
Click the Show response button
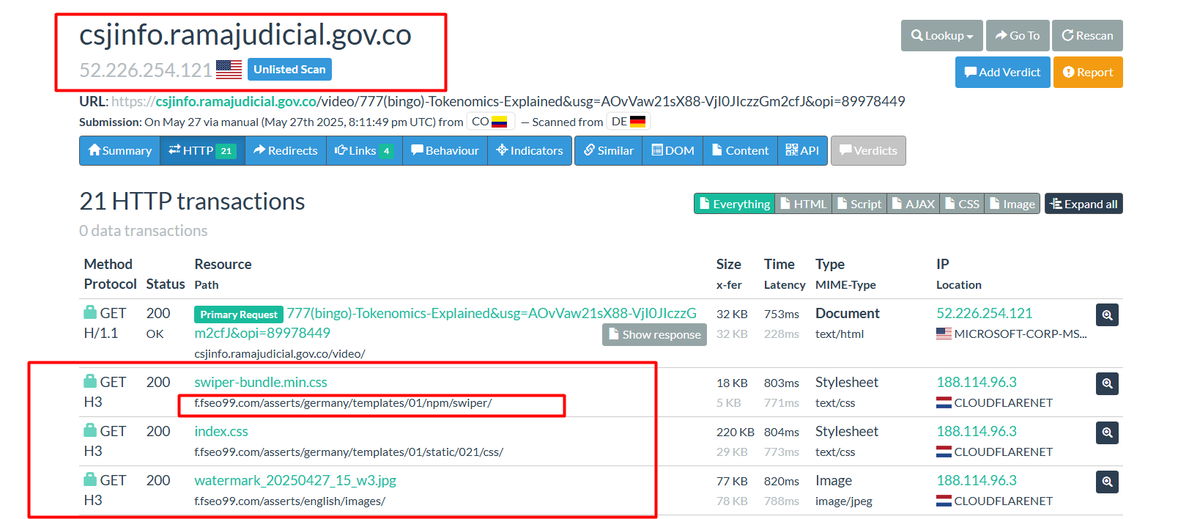[x=654, y=334]
